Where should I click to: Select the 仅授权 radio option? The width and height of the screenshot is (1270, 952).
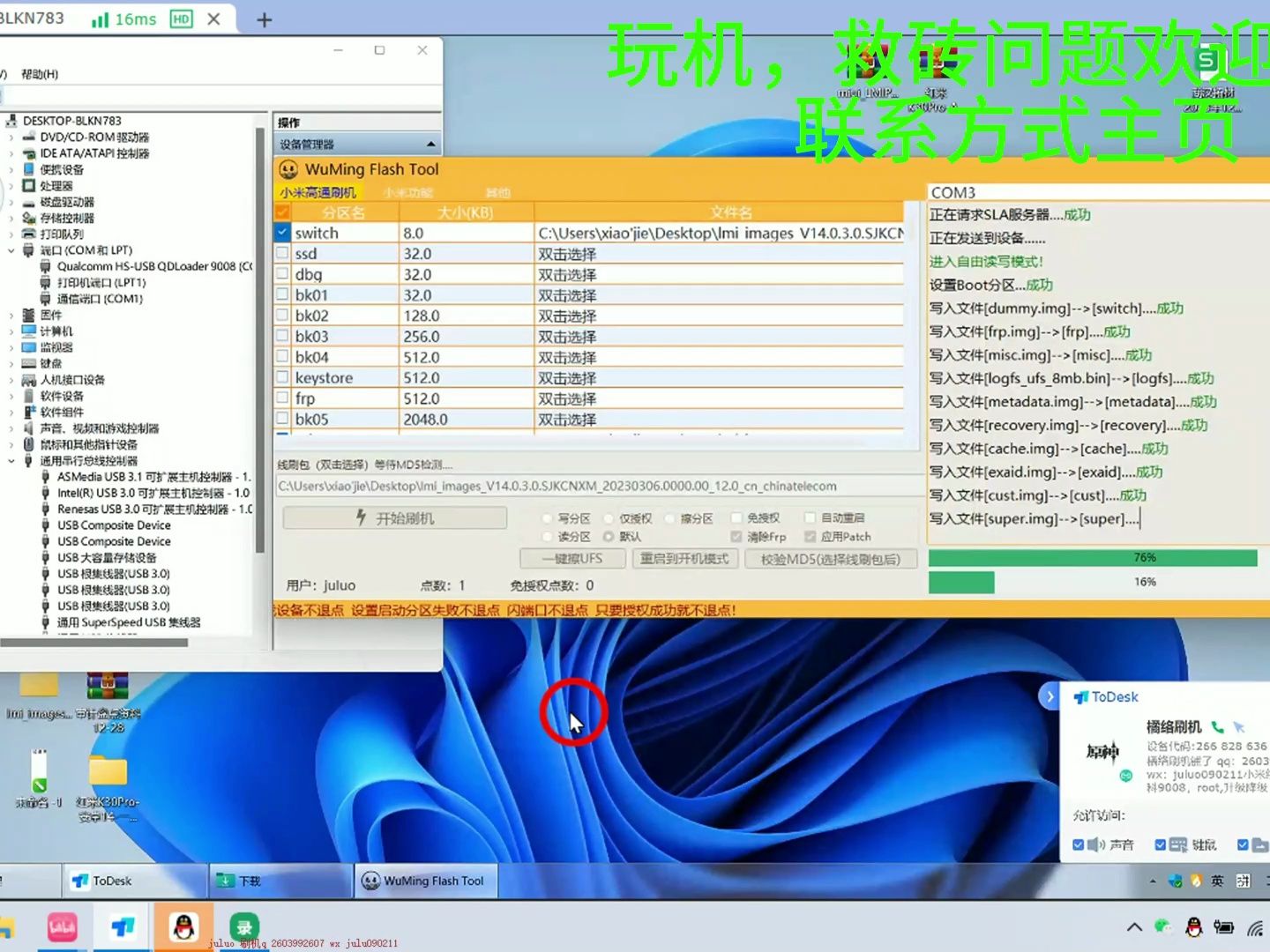609,518
